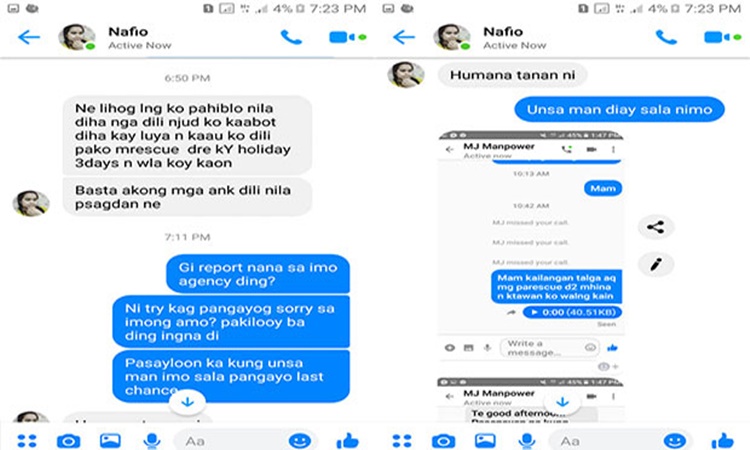The image size is (750, 450).
Task: Open Nafio's profile from the left header name
Action: click(128, 32)
